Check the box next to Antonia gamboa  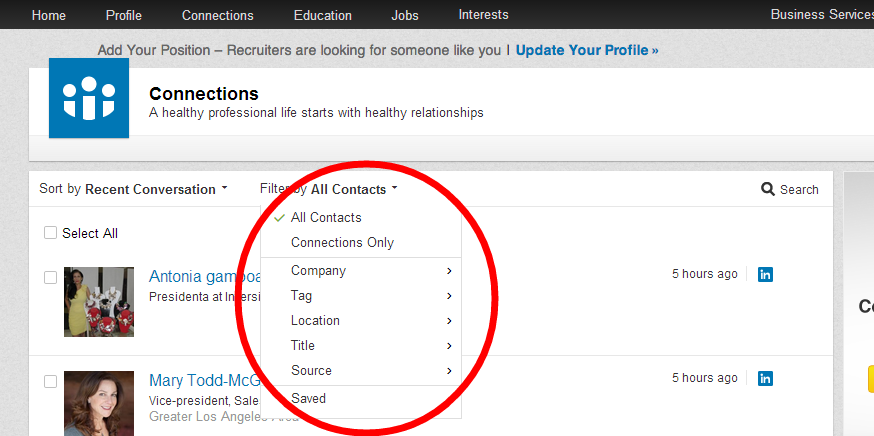(50, 277)
